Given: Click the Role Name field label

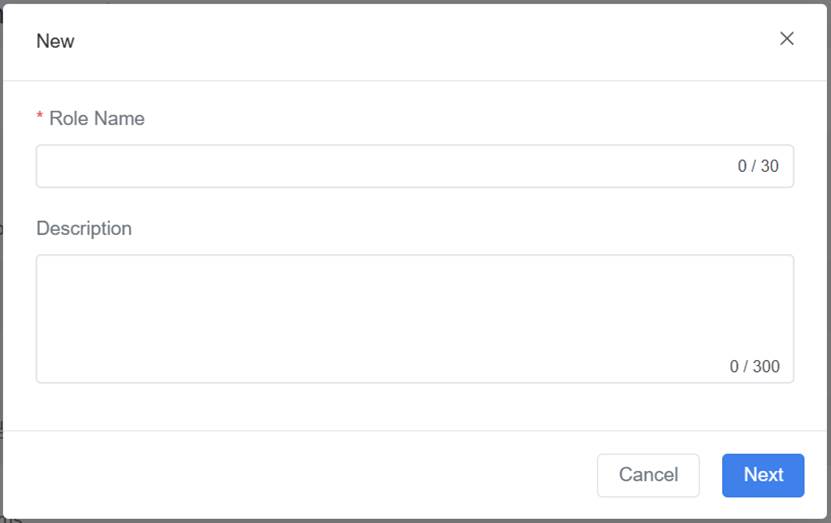Looking at the screenshot, I should 96,119.
